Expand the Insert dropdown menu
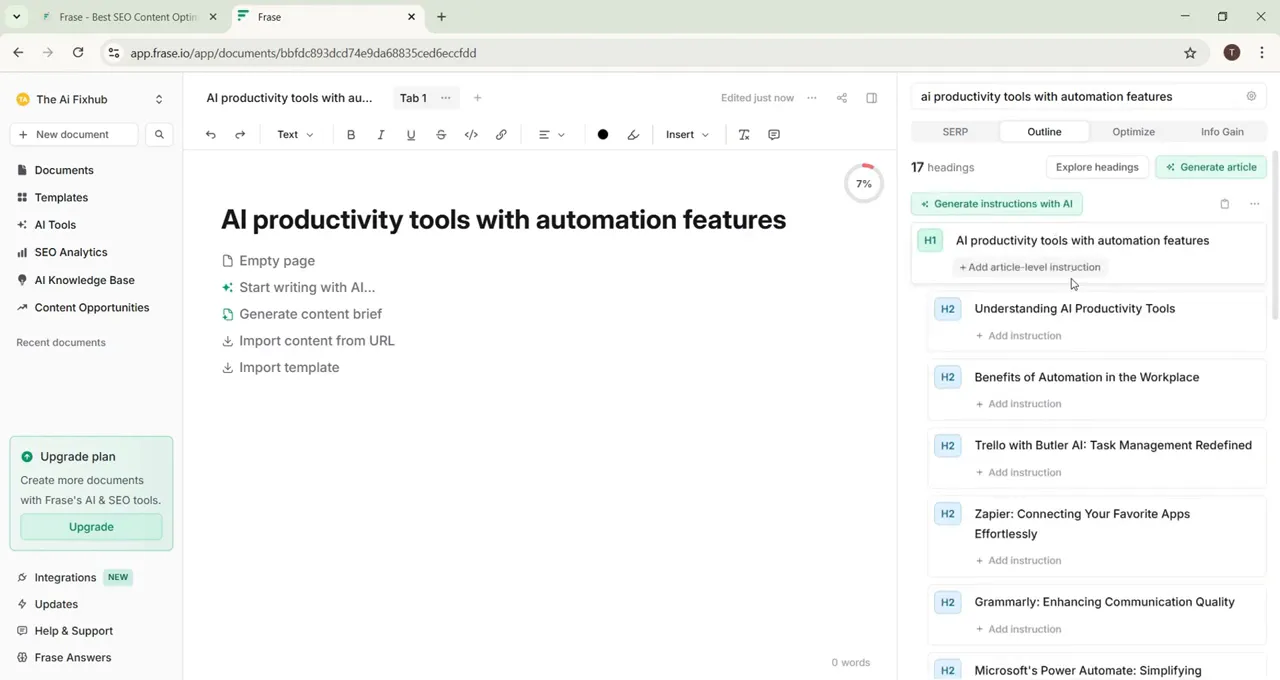 (x=687, y=135)
